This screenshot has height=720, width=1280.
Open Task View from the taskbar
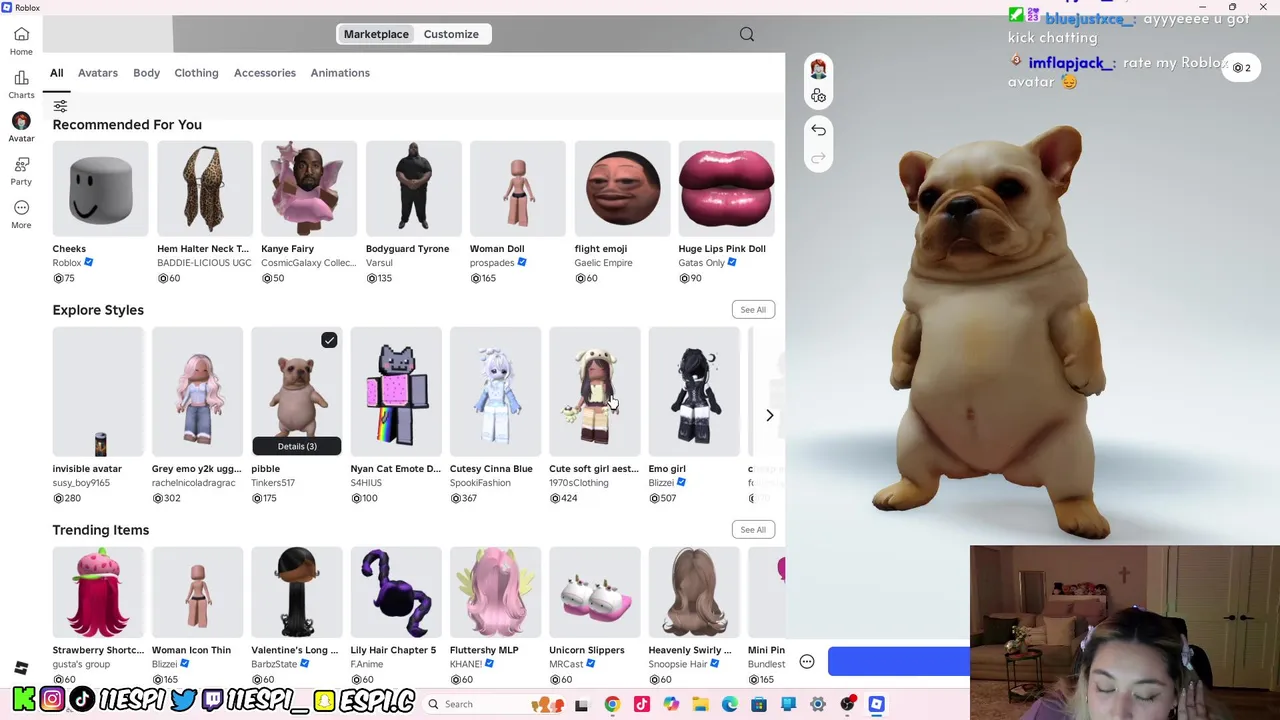(x=581, y=704)
